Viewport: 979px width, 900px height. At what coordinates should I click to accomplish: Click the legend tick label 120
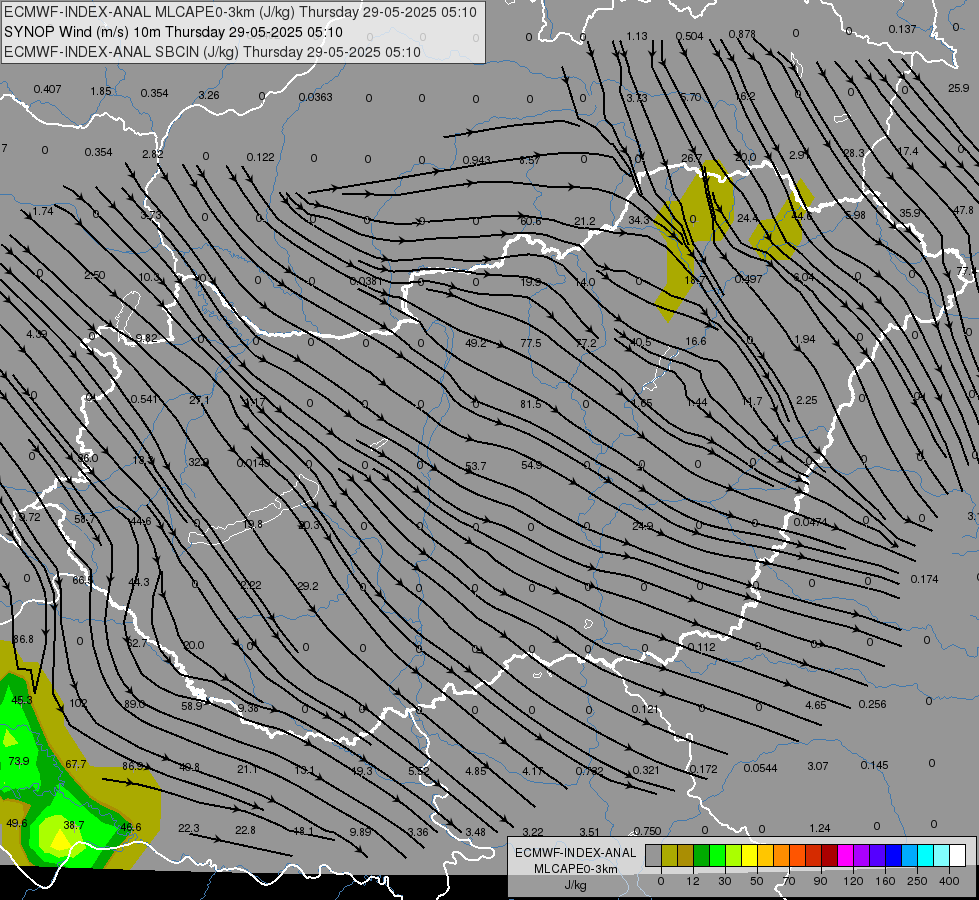(x=853, y=881)
